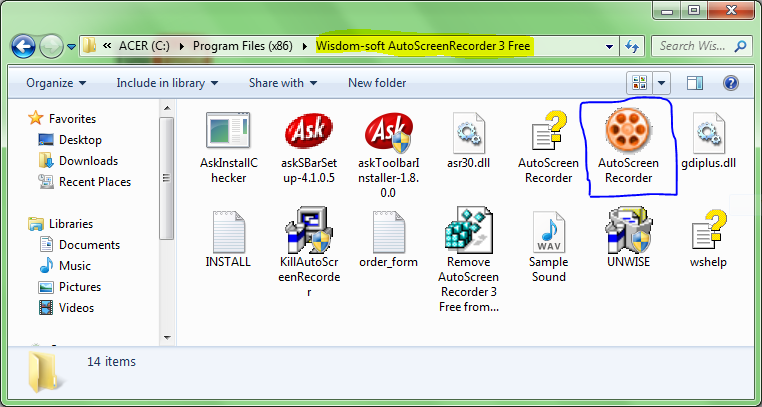Image resolution: width=762 pixels, height=407 pixels.
Task: Show the preview pane
Action: [x=695, y=83]
